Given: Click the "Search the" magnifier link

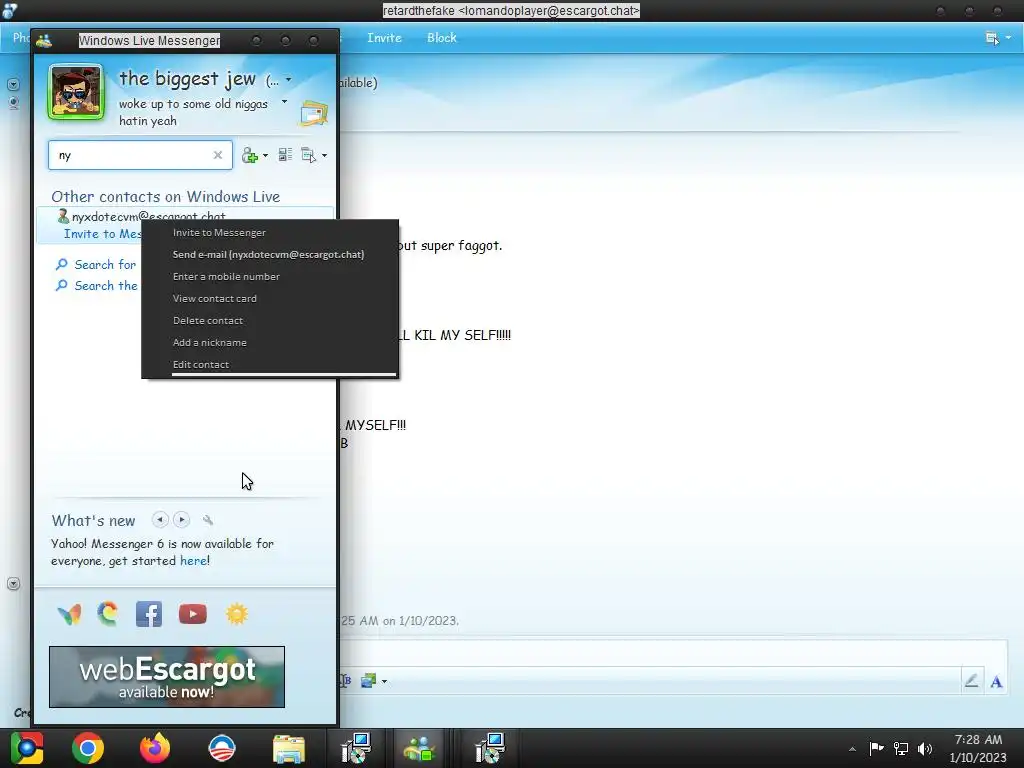Looking at the screenshot, I should tap(97, 285).
